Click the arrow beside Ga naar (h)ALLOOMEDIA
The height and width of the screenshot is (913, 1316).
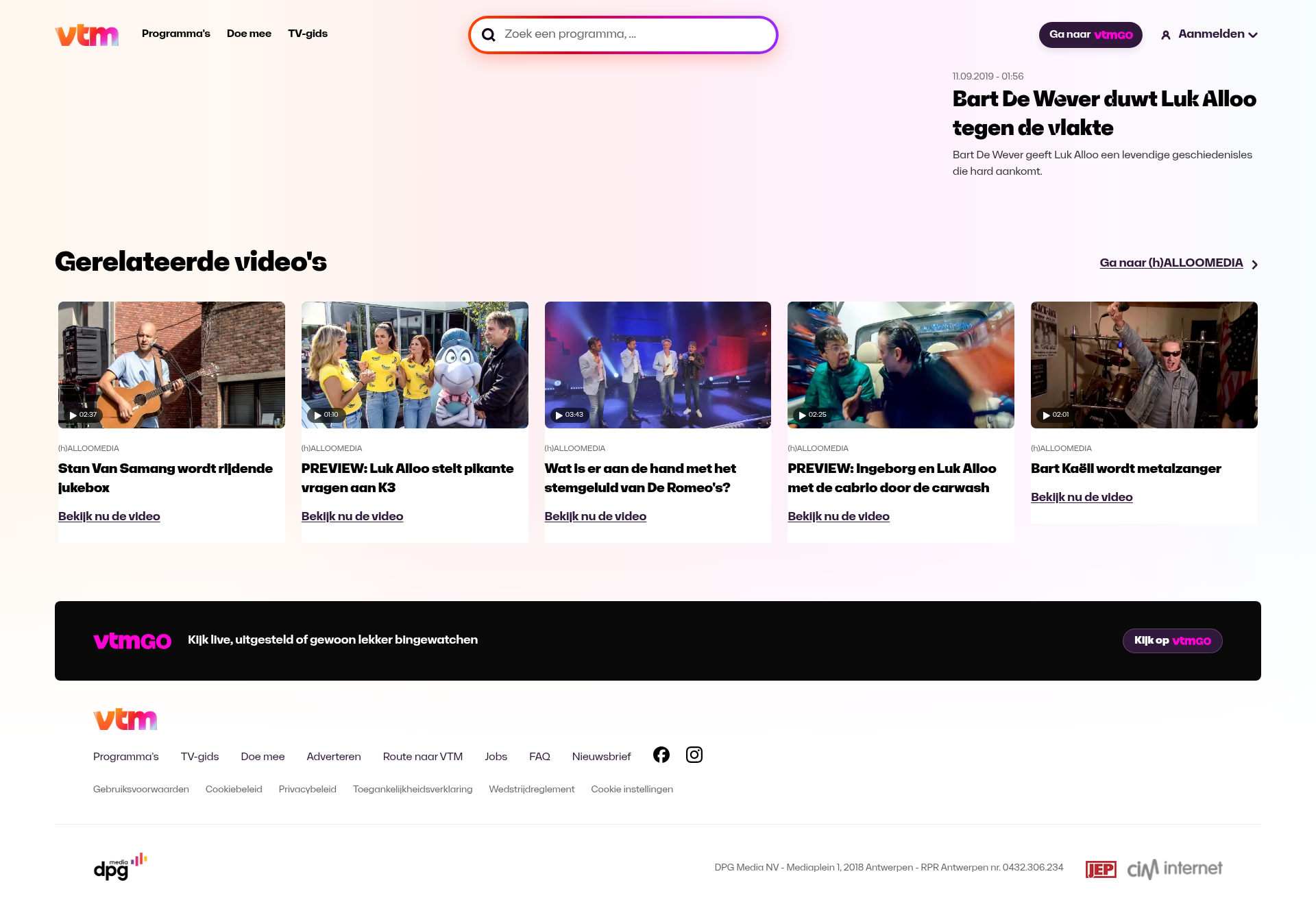coord(1254,265)
